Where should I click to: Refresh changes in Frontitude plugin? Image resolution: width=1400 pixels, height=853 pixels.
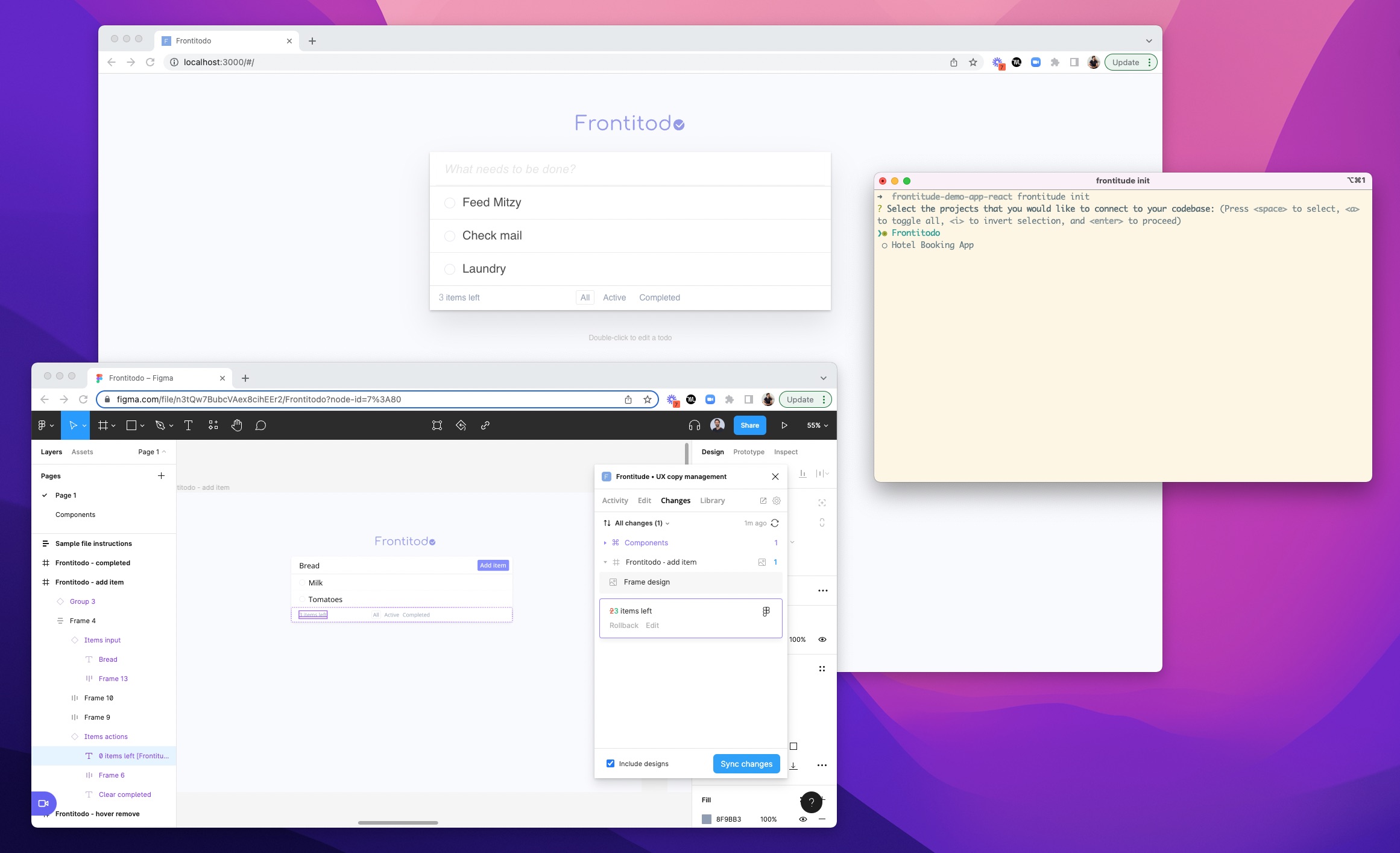click(x=775, y=523)
